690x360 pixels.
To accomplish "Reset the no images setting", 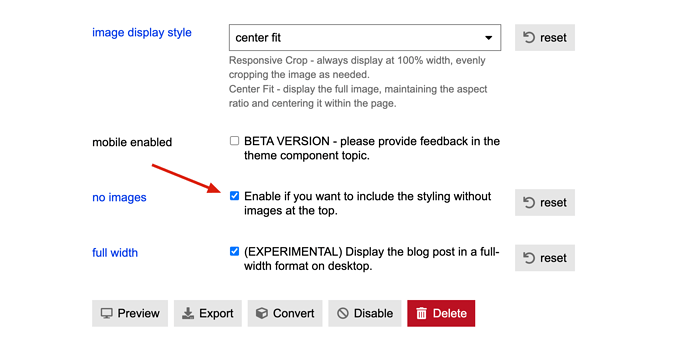I will click(x=545, y=202).
